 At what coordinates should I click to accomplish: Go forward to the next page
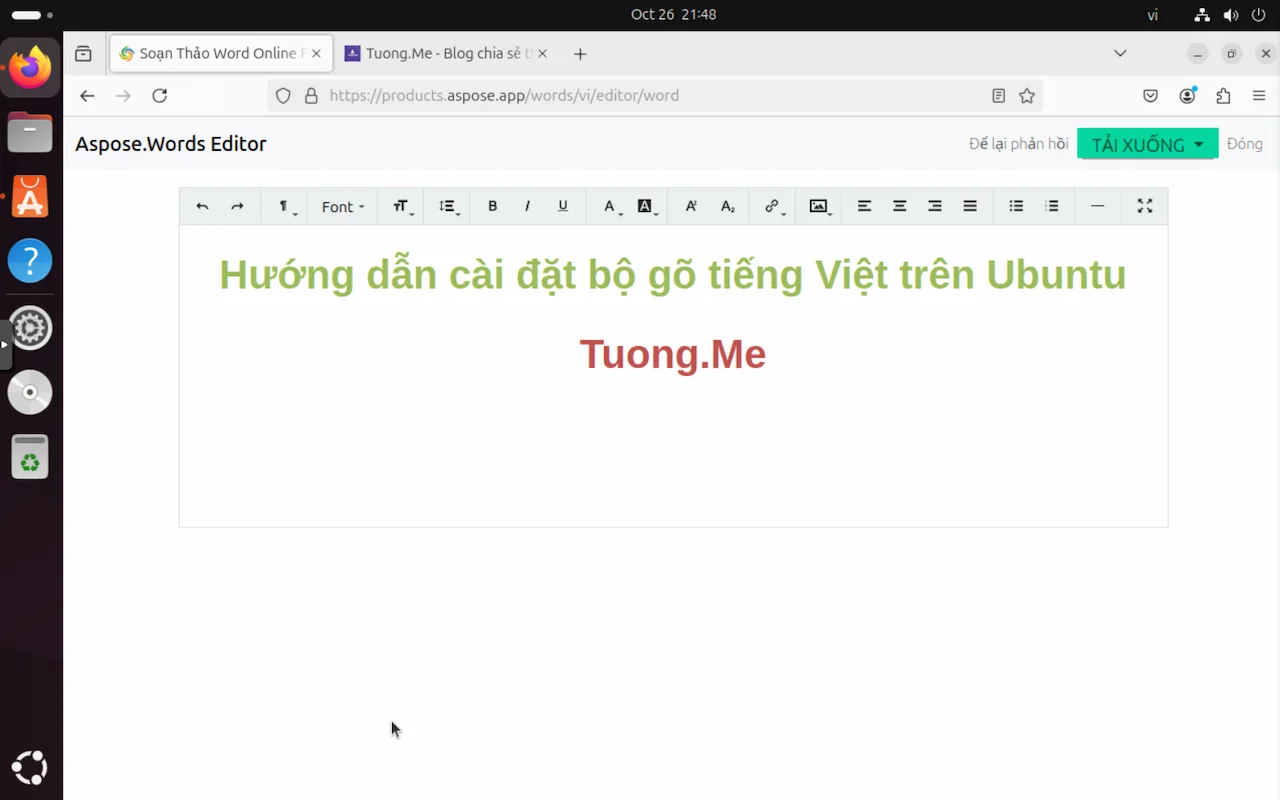click(x=123, y=96)
